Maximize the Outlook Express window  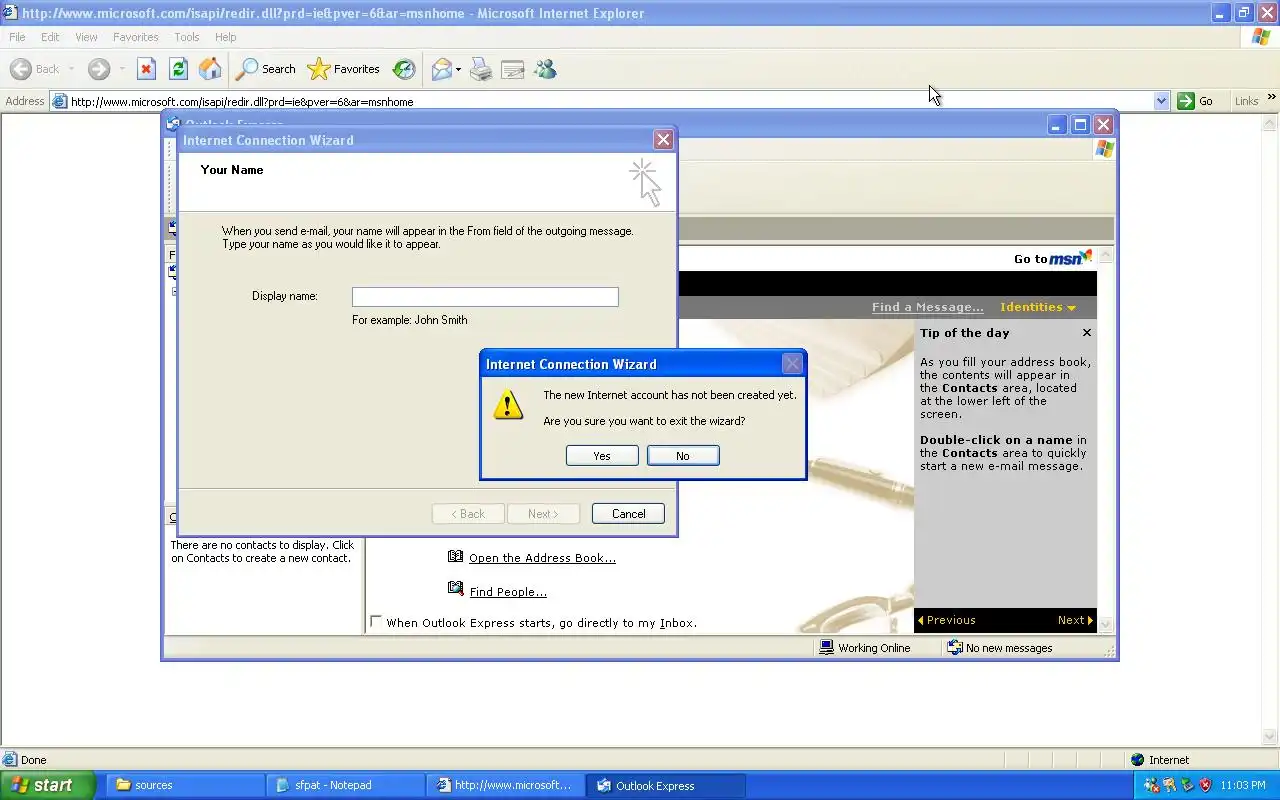tap(1080, 125)
